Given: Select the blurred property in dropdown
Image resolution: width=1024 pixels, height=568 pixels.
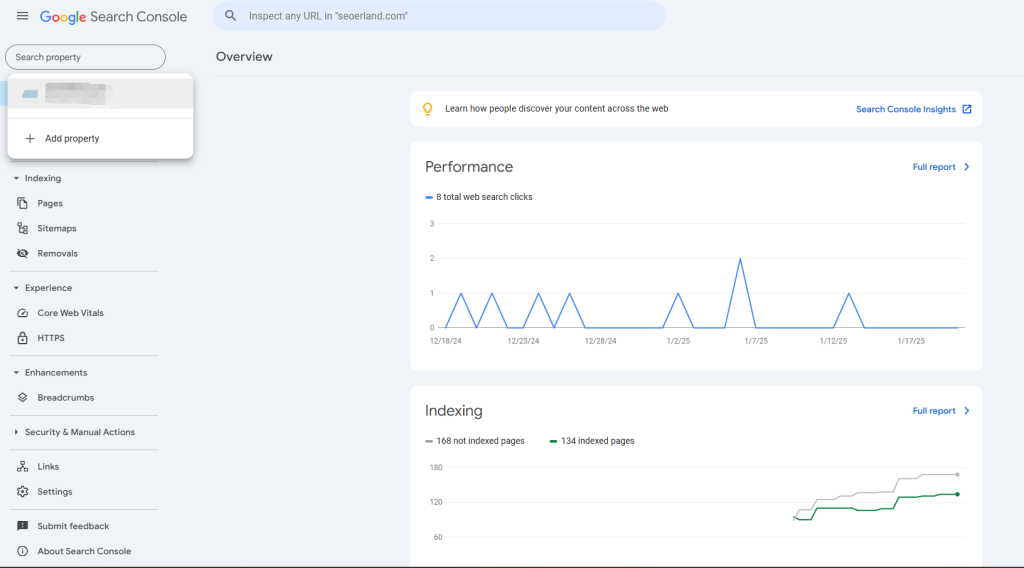Looking at the screenshot, I should click(x=100, y=94).
